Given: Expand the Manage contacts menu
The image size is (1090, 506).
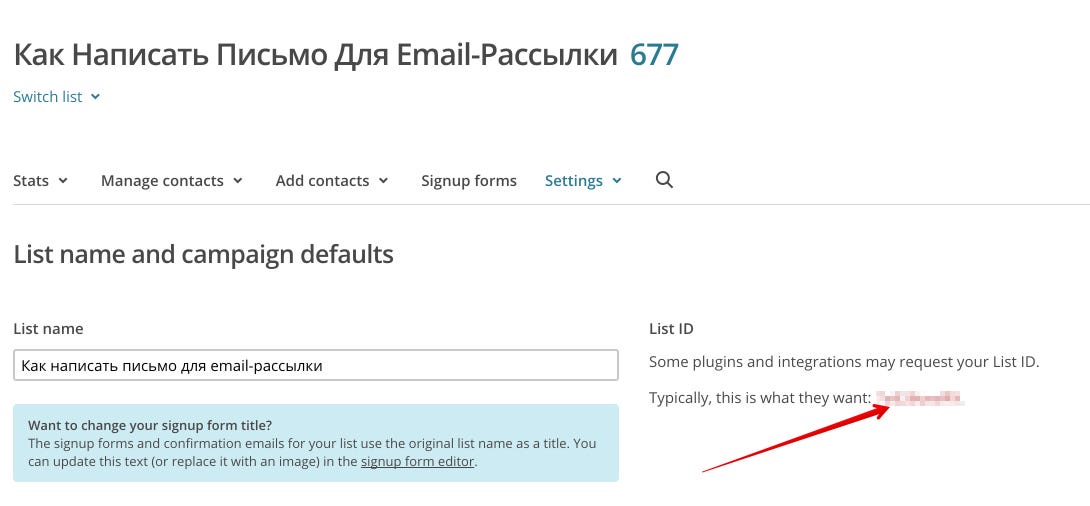Looking at the screenshot, I should 162,181.
